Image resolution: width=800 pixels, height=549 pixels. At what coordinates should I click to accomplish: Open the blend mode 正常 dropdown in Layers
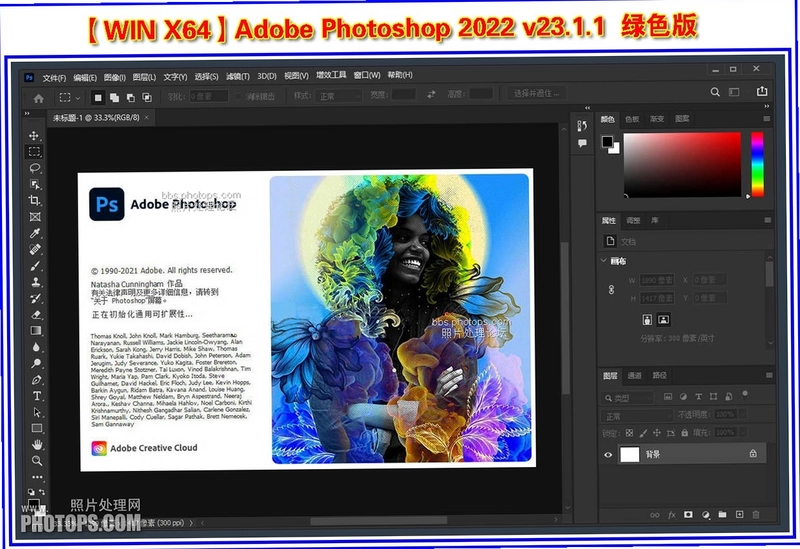(637, 416)
